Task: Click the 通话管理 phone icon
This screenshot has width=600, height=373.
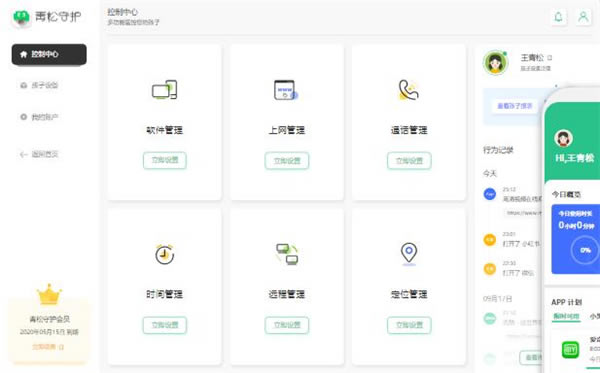Action: [409, 90]
